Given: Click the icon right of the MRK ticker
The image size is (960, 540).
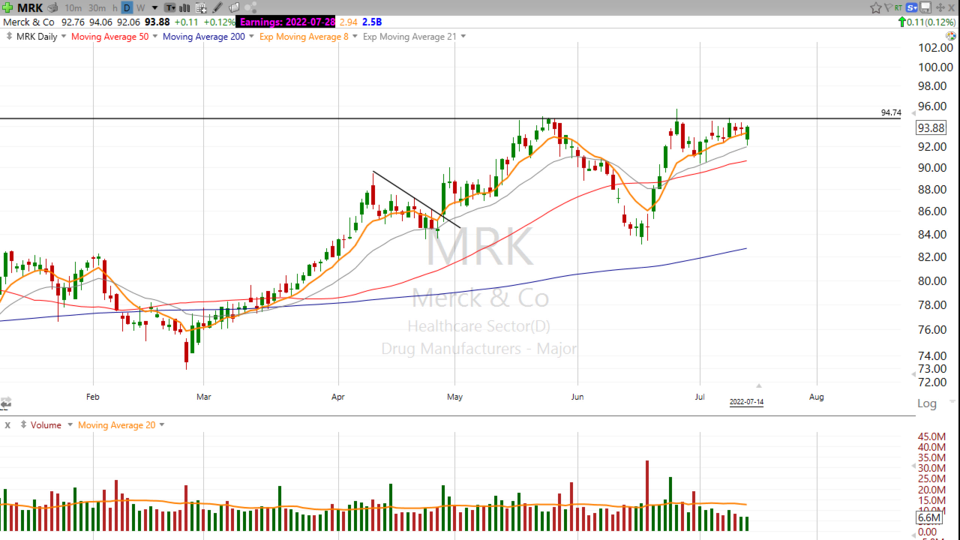Looking at the screenshot, I should [53, 8].
